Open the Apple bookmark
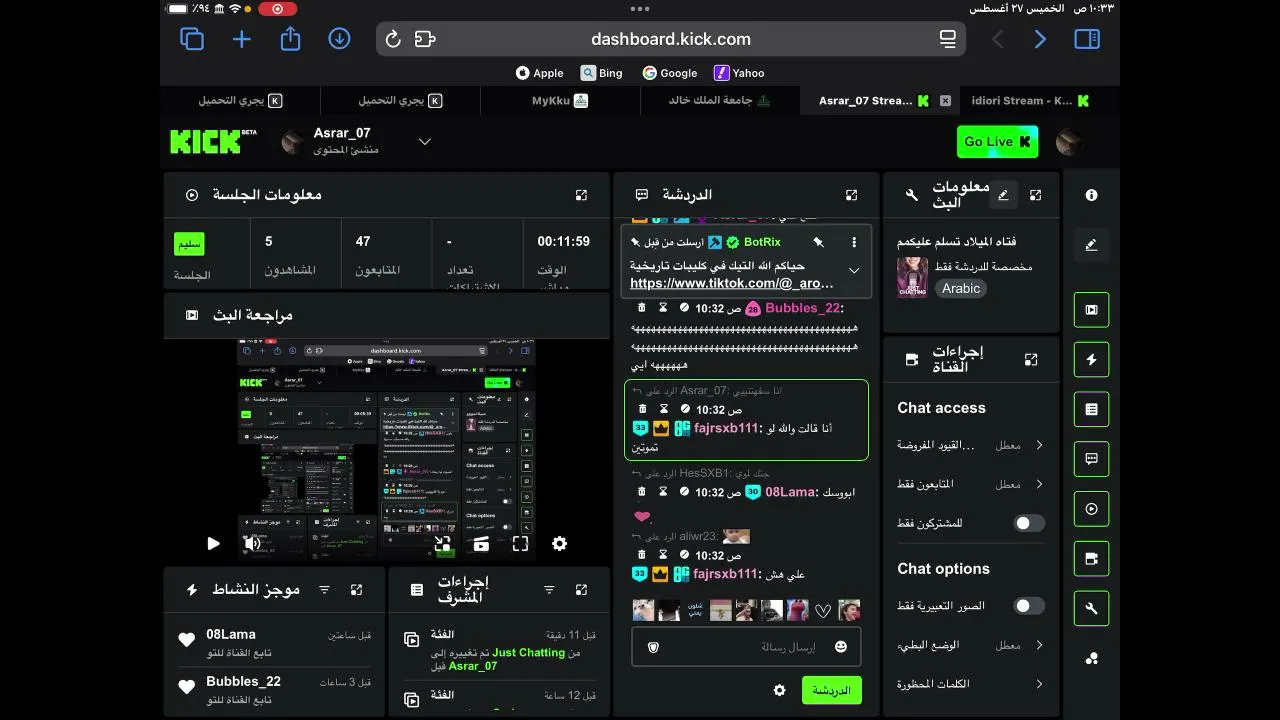 pos(540,73)
